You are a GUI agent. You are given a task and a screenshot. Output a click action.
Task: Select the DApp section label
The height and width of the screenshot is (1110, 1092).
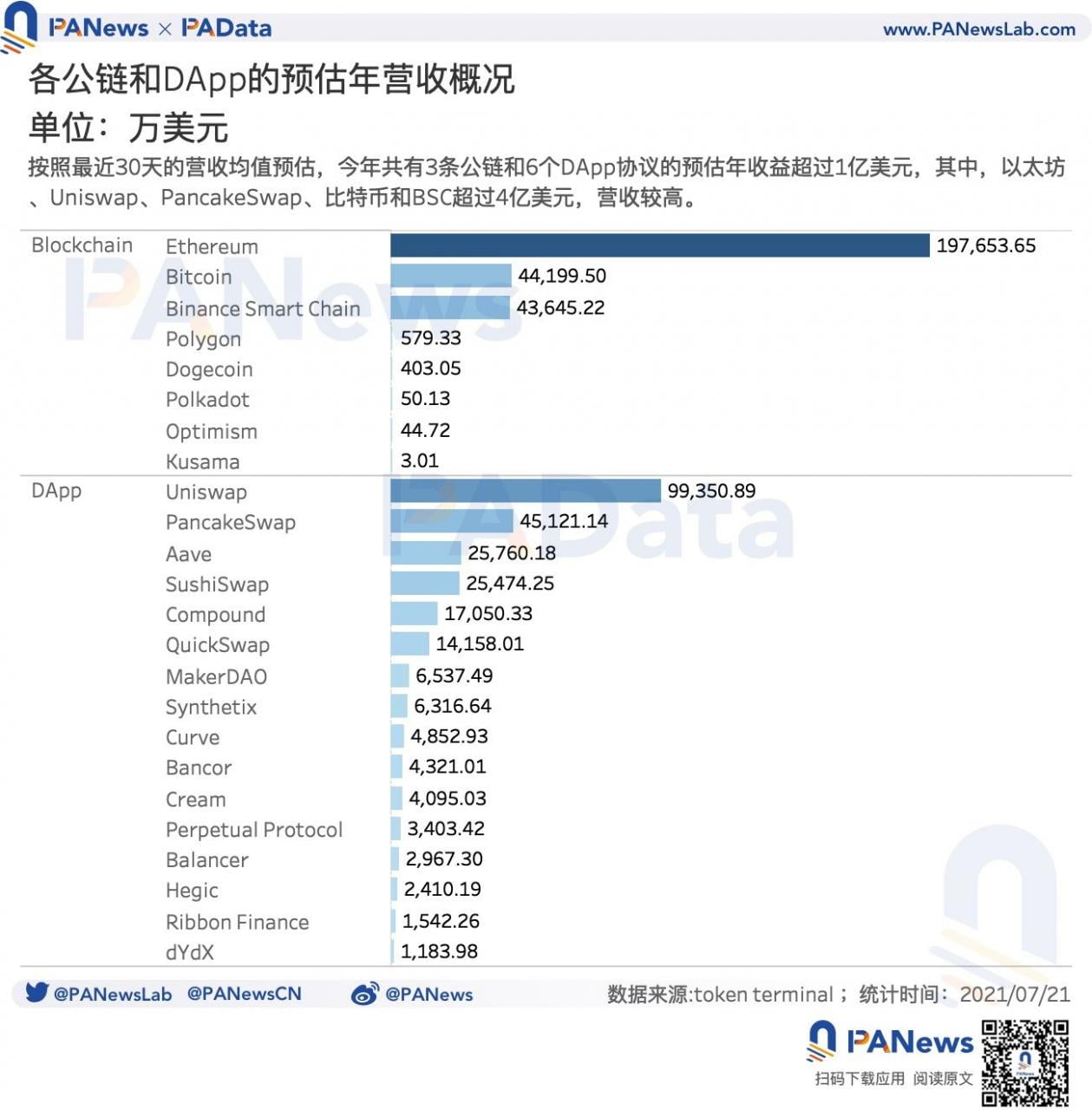(55, 491)
